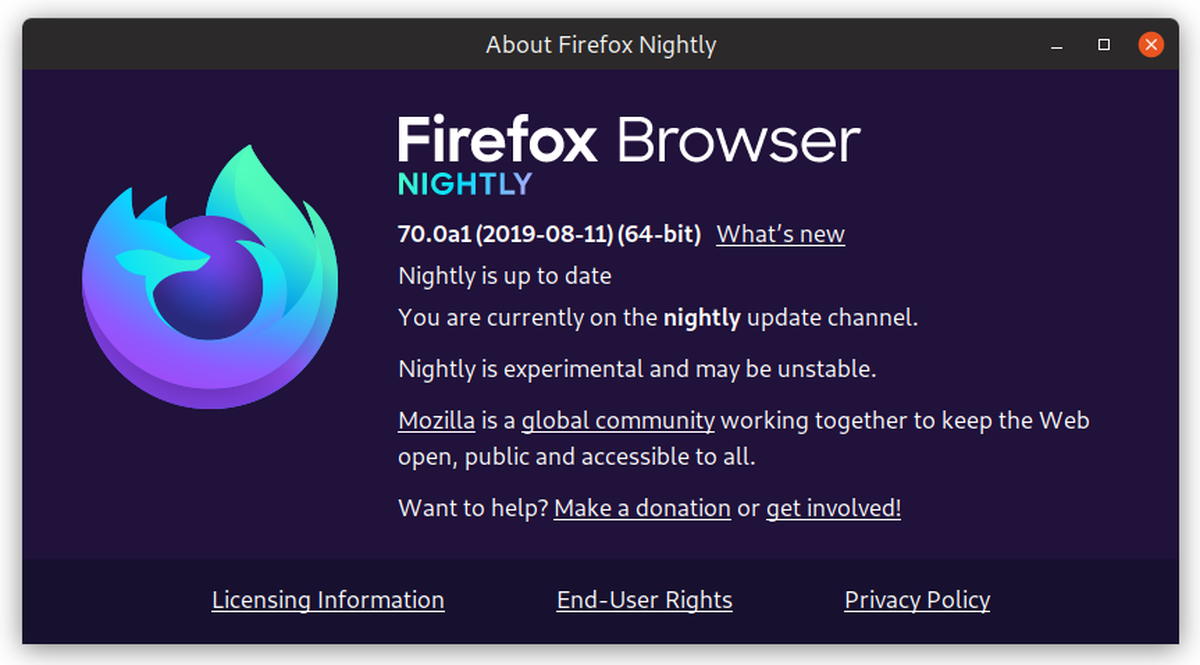Maximize the About Firefox Nightly dialog

point(1104,45)
